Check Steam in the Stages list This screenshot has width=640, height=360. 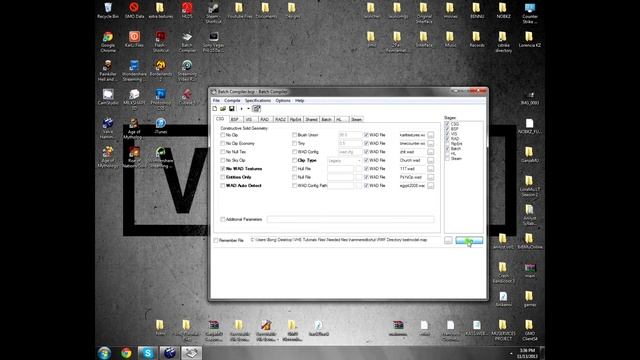[x=447, y=158]
